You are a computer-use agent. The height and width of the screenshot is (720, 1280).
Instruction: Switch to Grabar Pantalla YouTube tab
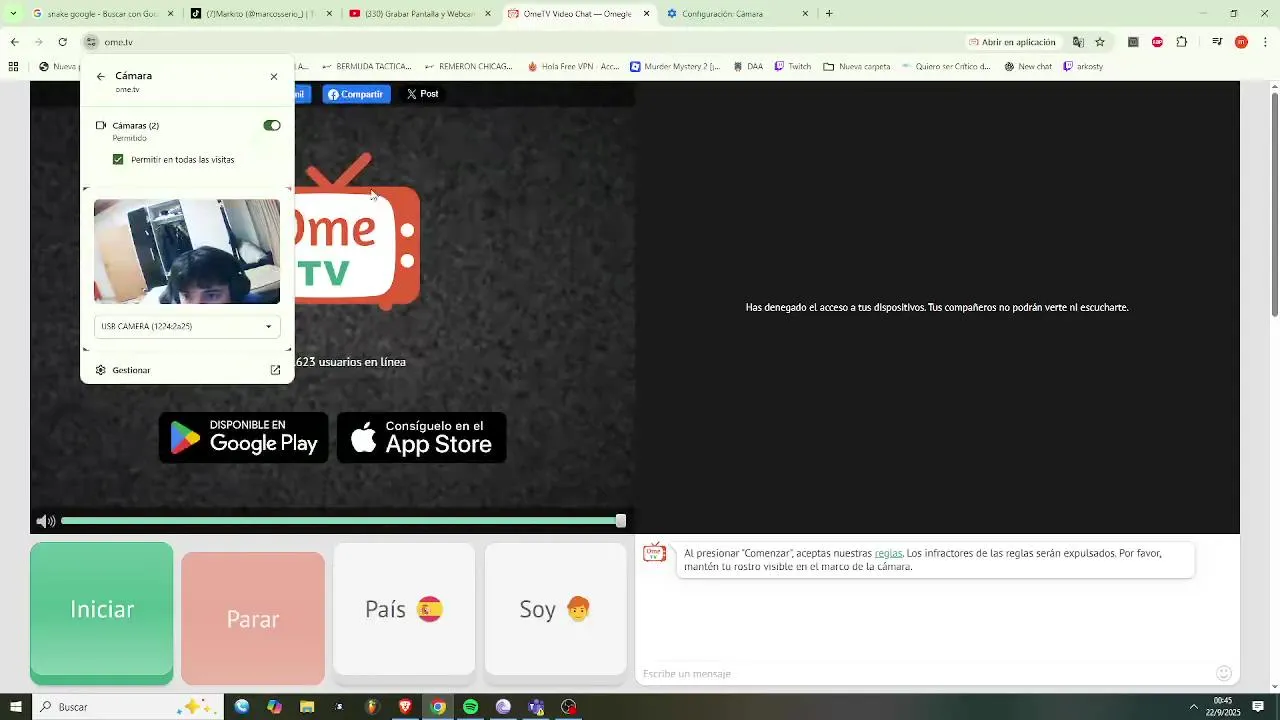pos(419,14)
